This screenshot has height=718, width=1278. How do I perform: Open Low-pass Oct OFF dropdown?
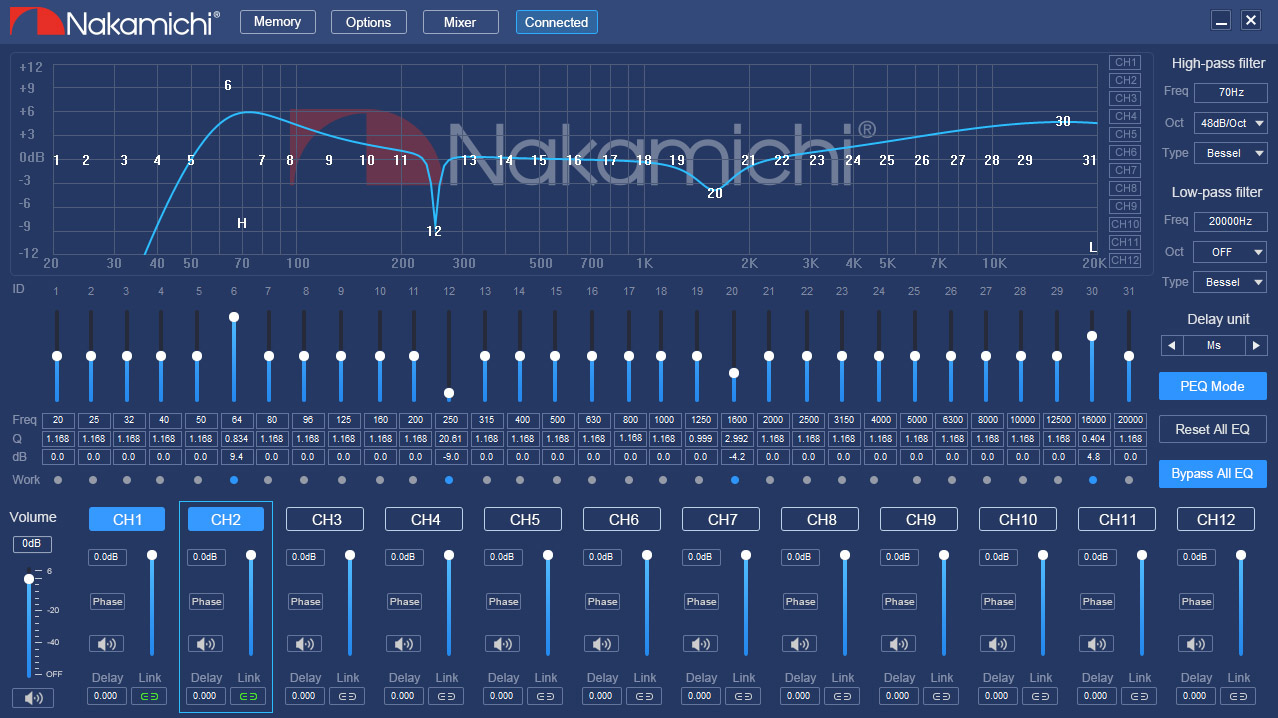click(x=1230, y=252)
